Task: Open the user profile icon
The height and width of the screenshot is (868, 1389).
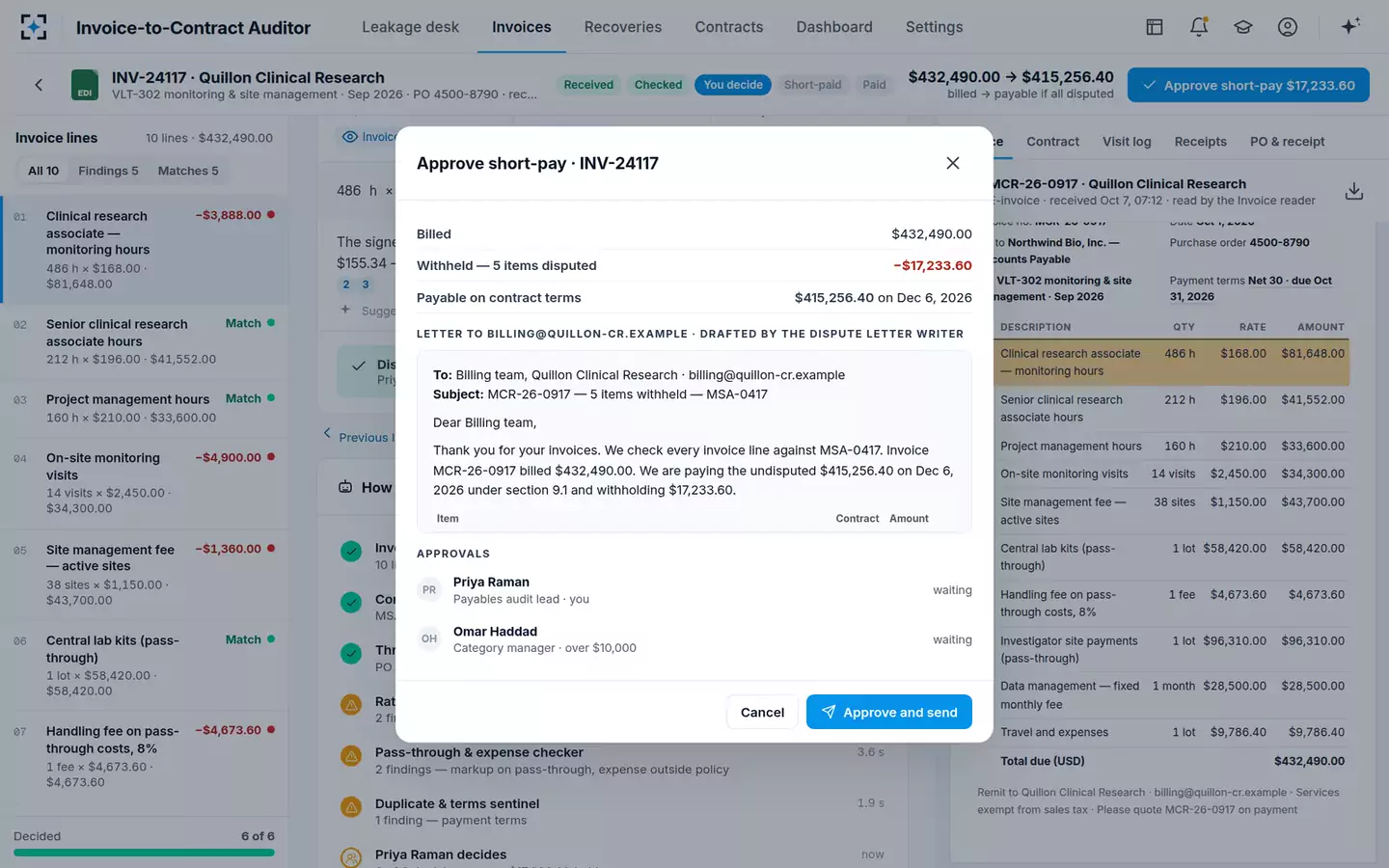Action: (1287, 27)
